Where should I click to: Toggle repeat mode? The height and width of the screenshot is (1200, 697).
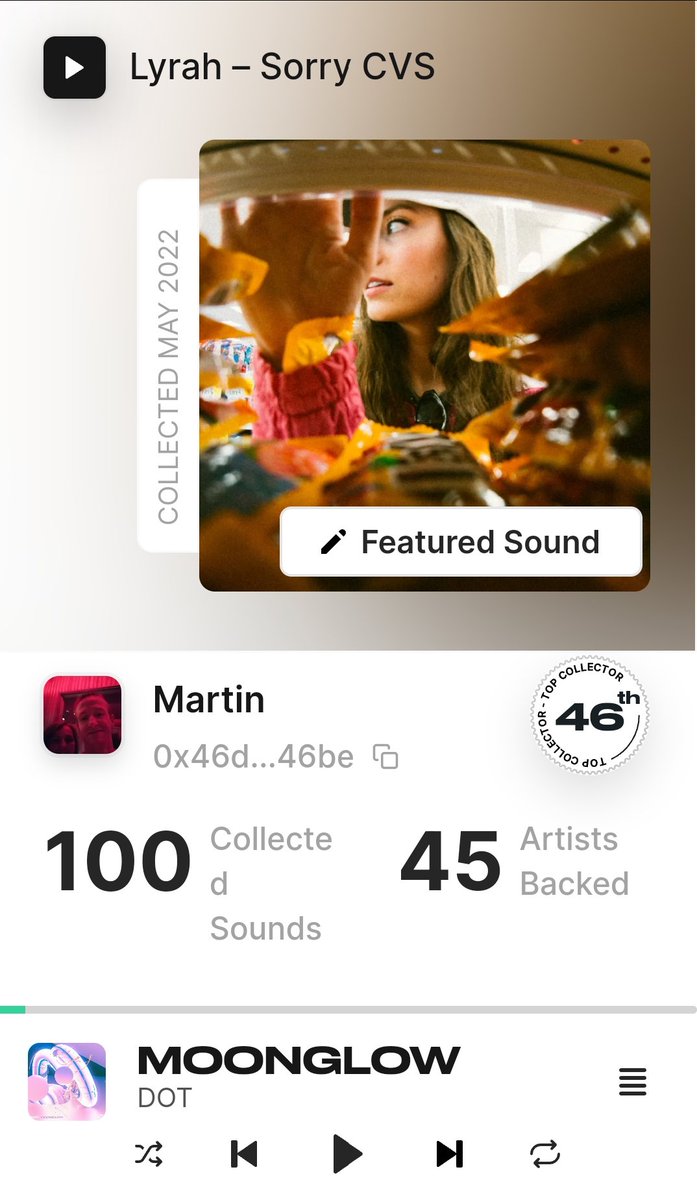click(545, 1154)
